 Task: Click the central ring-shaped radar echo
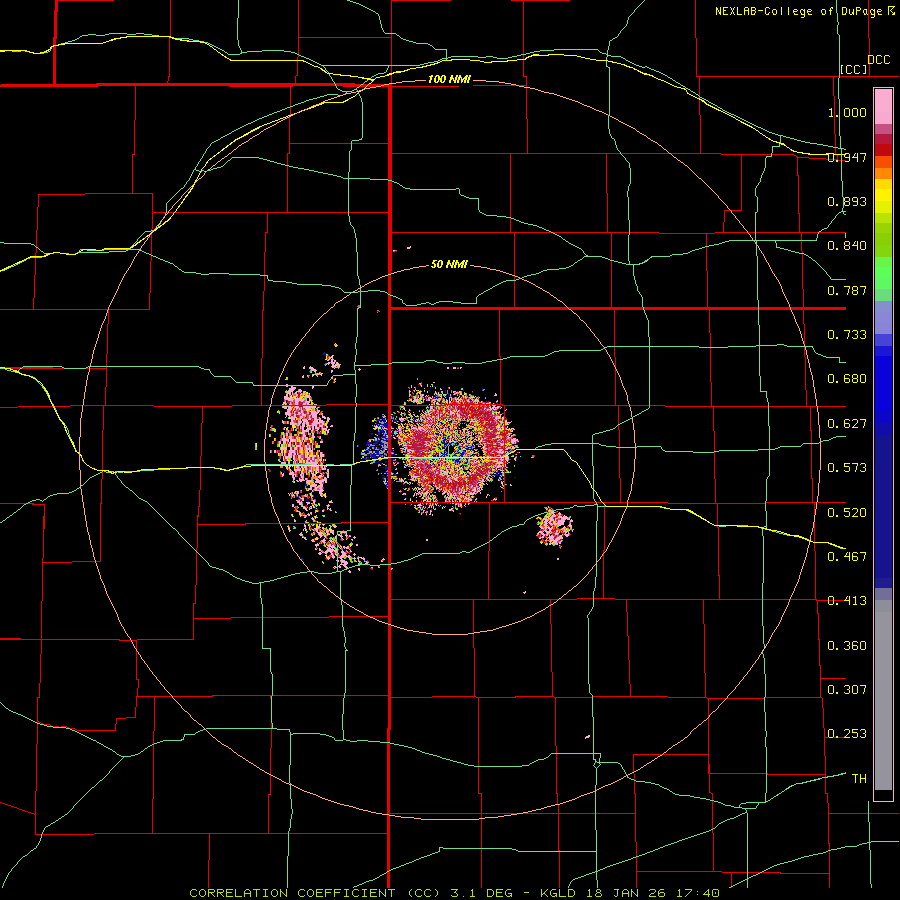[x=456, y=451]
